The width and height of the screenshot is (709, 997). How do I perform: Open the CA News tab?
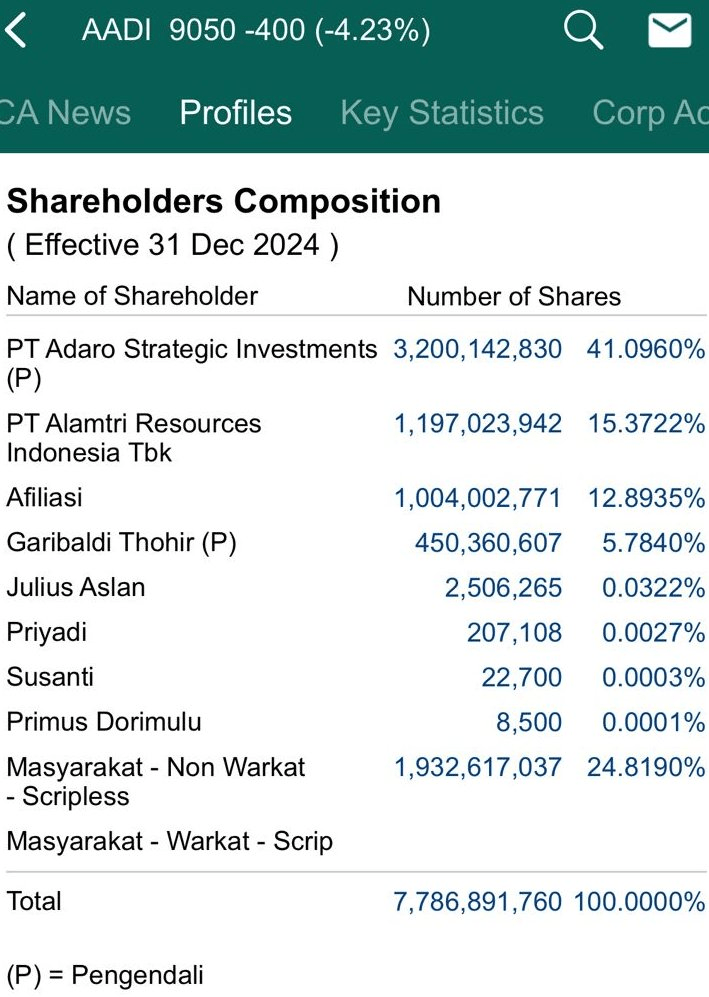click(x=66, y=112)
